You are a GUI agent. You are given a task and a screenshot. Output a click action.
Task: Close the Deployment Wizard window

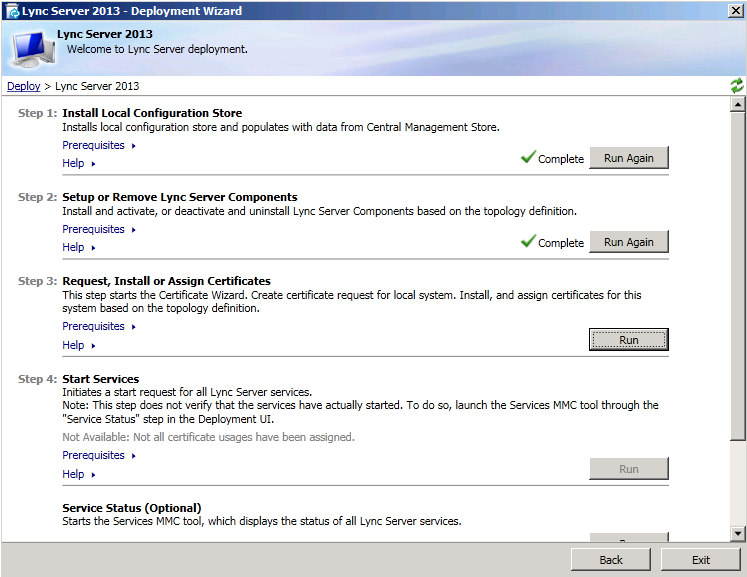(736, 10)
